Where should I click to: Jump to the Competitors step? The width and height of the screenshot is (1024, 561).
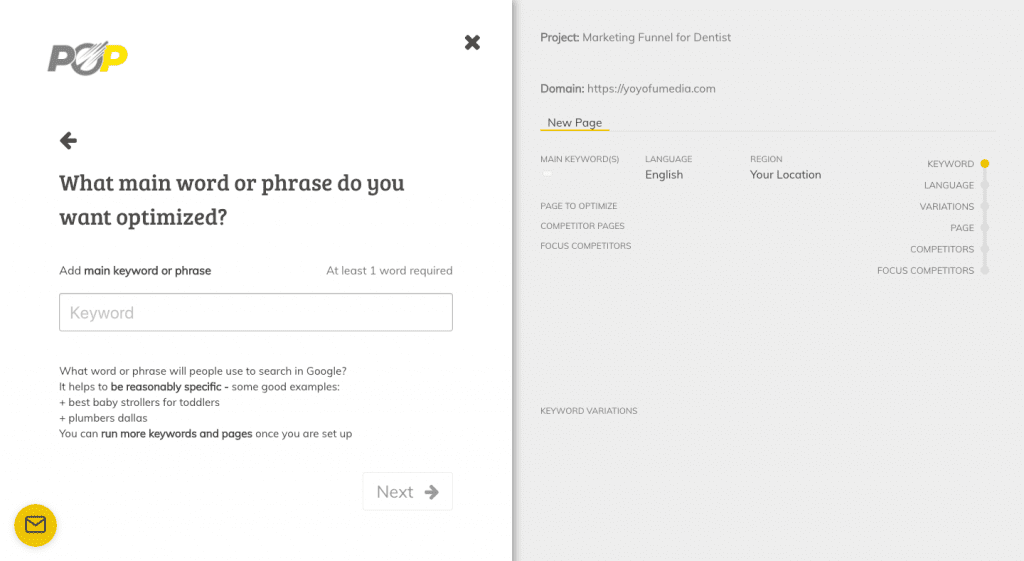(941, 249)
